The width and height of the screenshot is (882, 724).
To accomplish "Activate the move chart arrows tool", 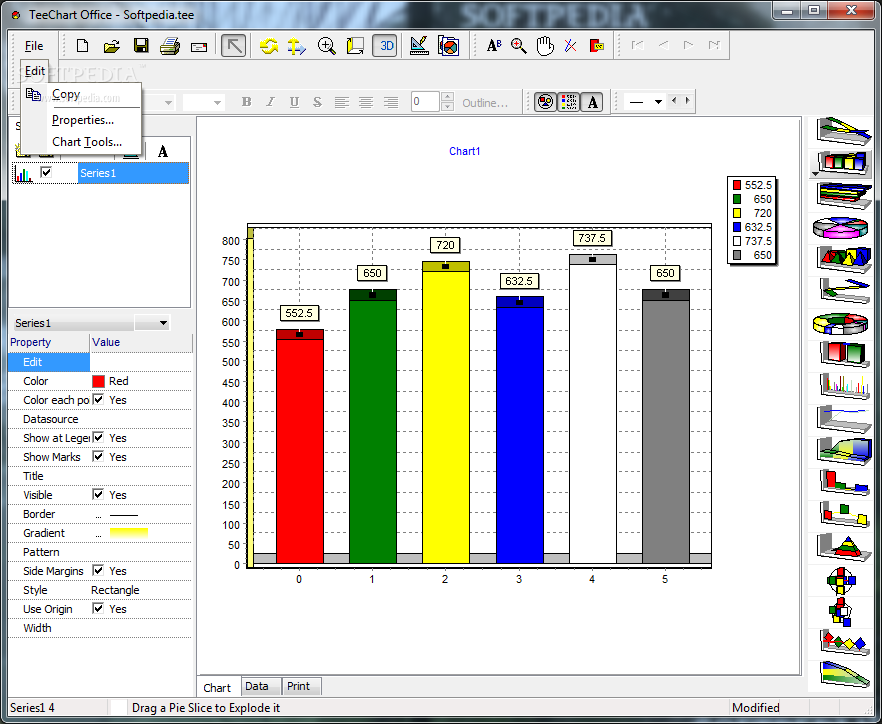I will (296, 46).
